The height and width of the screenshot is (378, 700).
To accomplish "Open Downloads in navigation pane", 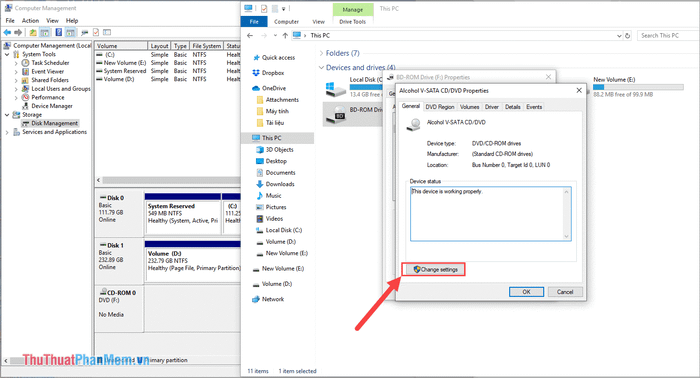I will click(x=280, y=184).
